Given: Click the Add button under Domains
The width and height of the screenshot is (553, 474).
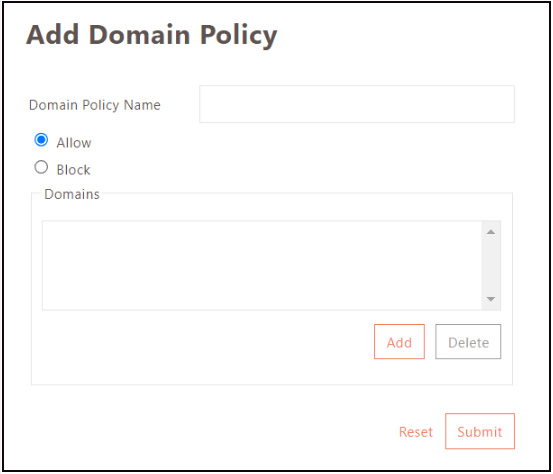Looking at the screenshot, I should (x=399, y=342).
